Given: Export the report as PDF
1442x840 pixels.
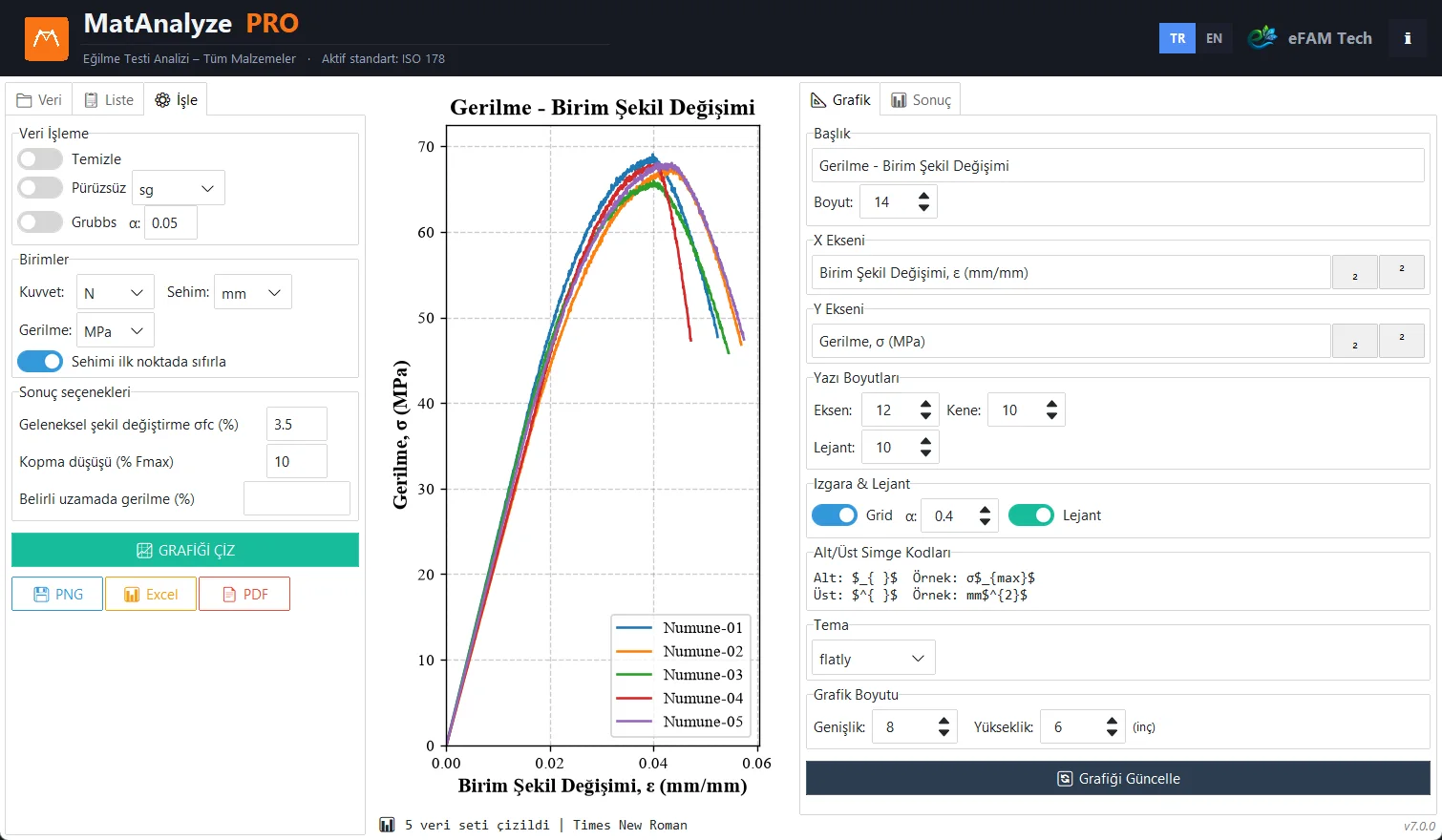Looking at the screenshot, I should 244,594.
